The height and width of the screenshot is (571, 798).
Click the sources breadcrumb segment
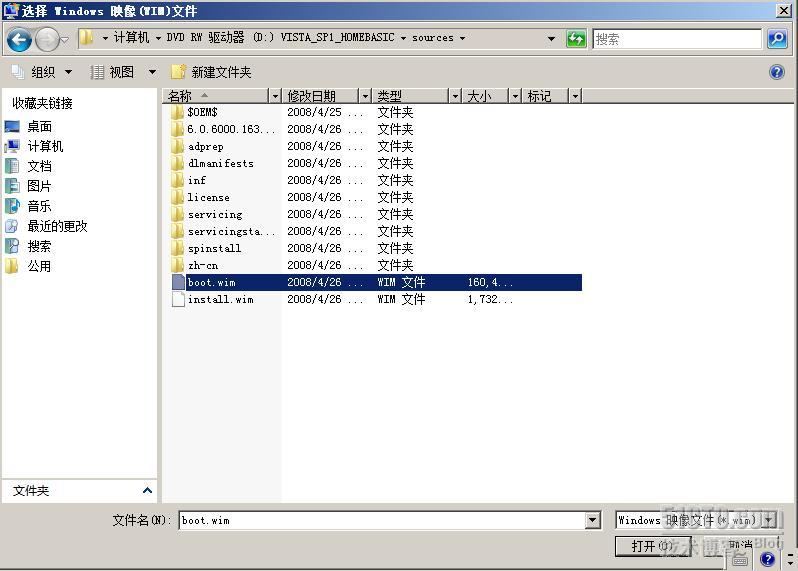coord(433,38)
